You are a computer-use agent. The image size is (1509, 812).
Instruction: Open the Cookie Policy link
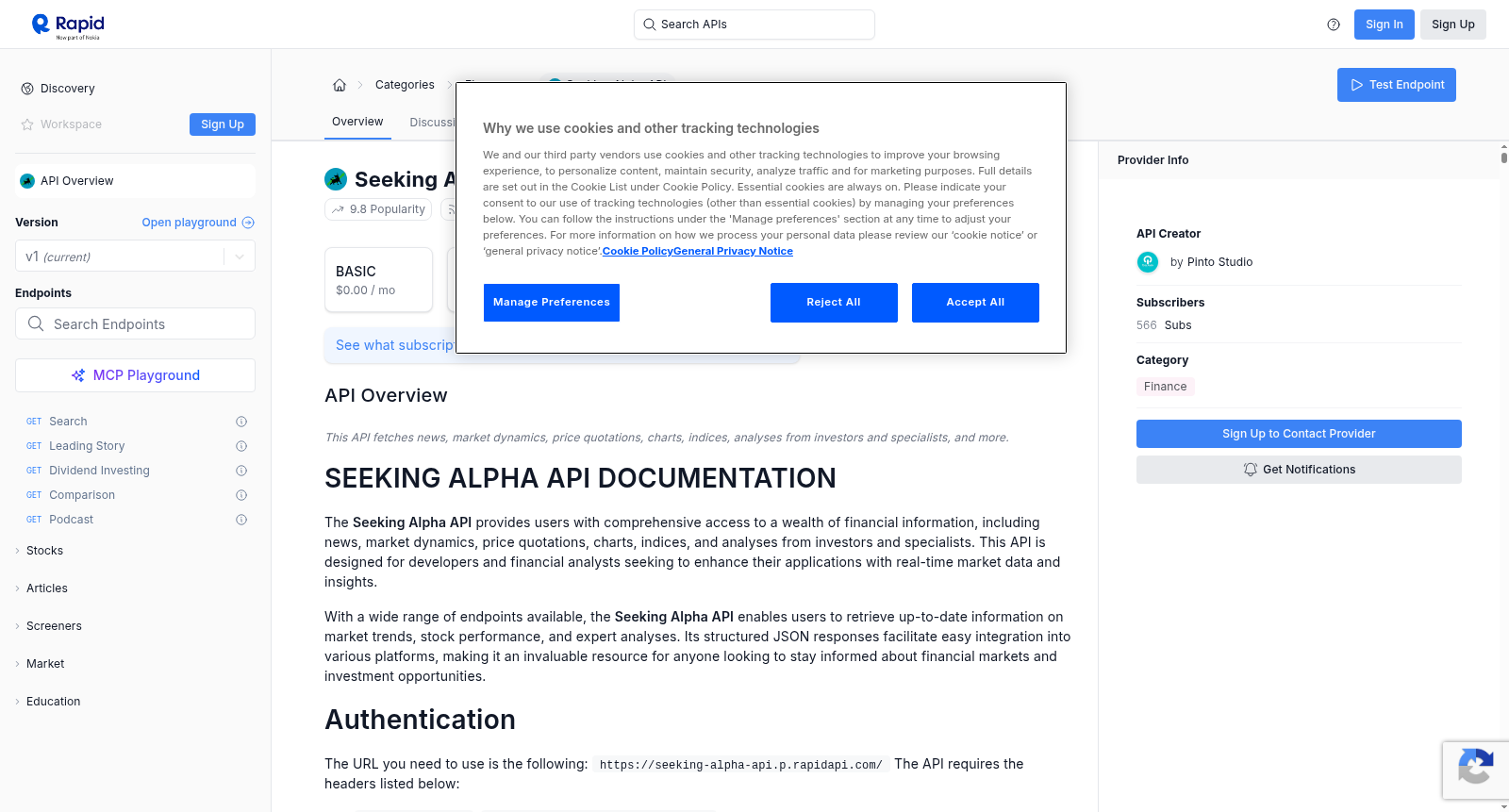click(638, 252)
